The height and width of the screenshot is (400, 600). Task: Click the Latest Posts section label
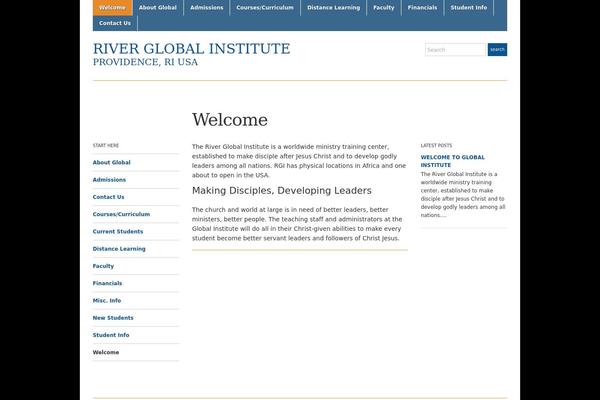(x=436, y=145)
